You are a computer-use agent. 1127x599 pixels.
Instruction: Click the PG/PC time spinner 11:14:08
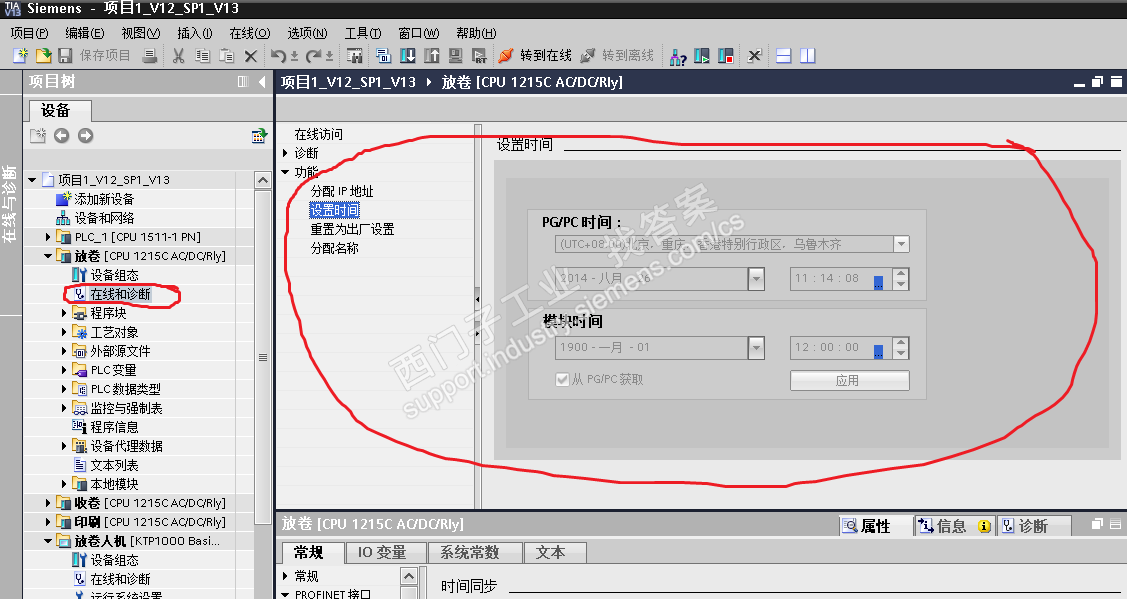[901, 278]
